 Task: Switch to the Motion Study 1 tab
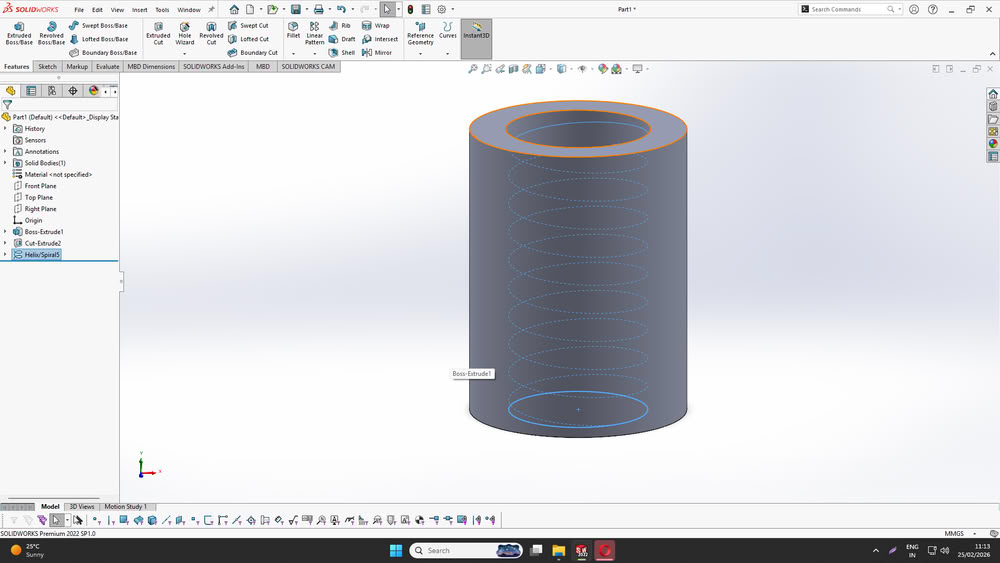pyautogui.click(x=126, y=507)
